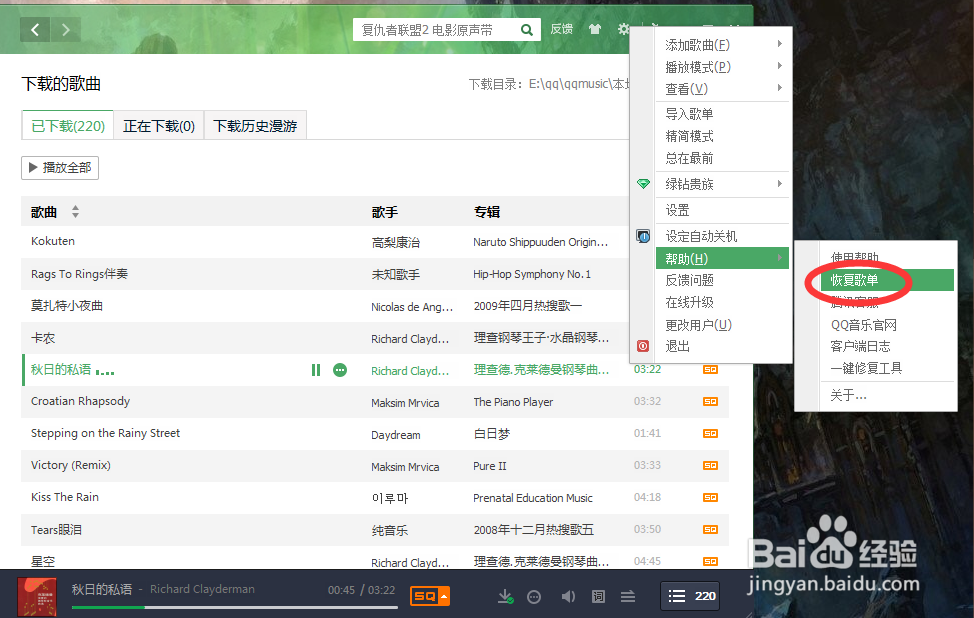This screenshot has height=618, width=974.
Task: Click SQ badge for Victory (Remix)
Action: [x=710, y=465]
